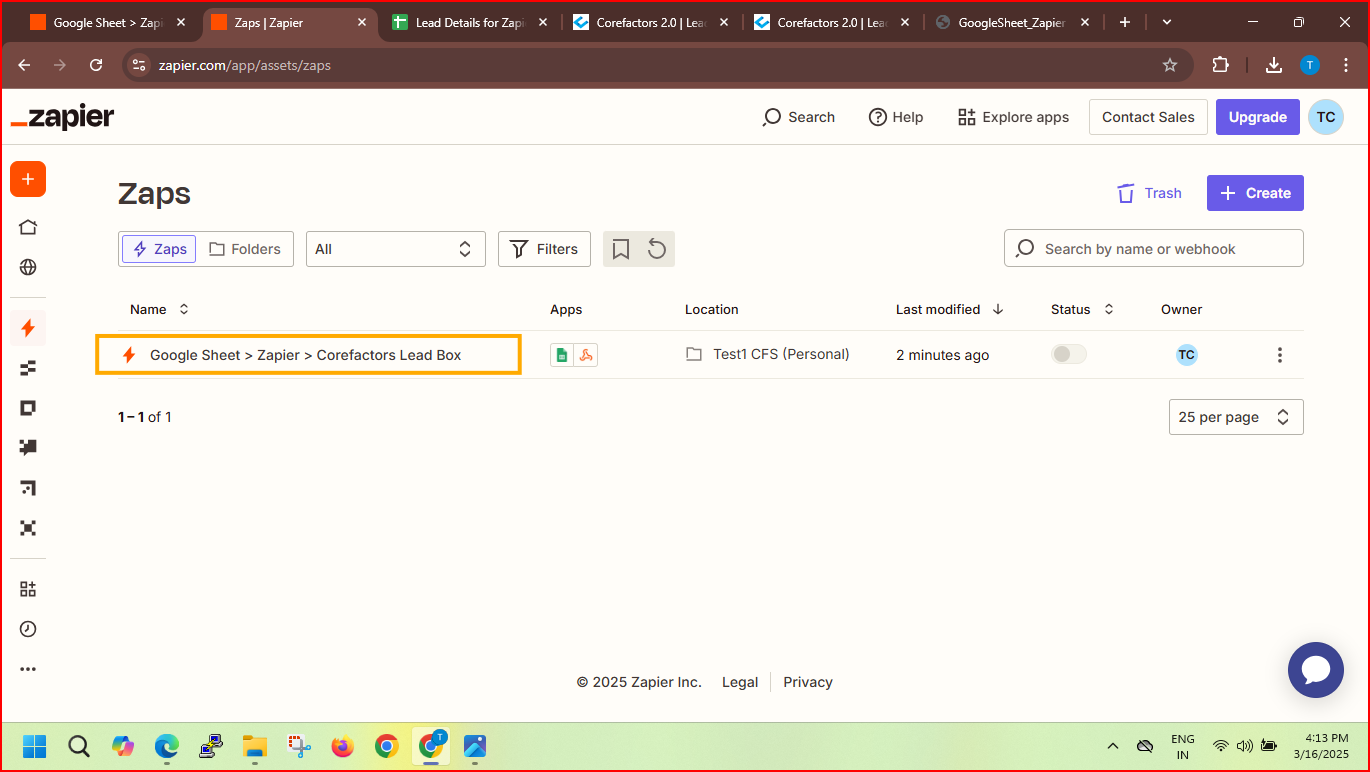Open the TC account avatar in header
This screenshot has height=772, width=1370.
point(1326,117)
